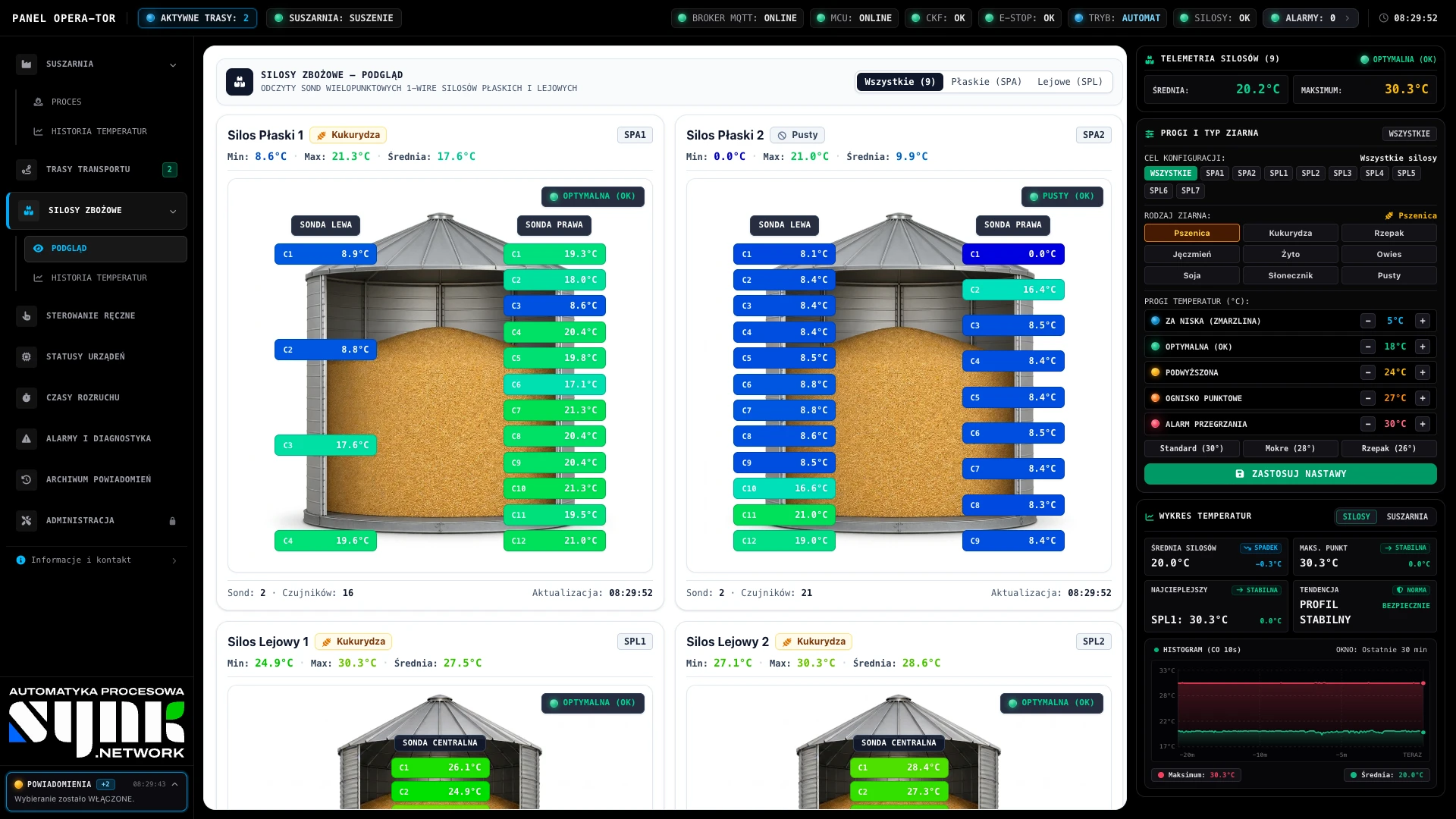This screenshot has height=819, width=1456.
Task: Expand Informacje i kontakt arrow
Action: [174, 561]
